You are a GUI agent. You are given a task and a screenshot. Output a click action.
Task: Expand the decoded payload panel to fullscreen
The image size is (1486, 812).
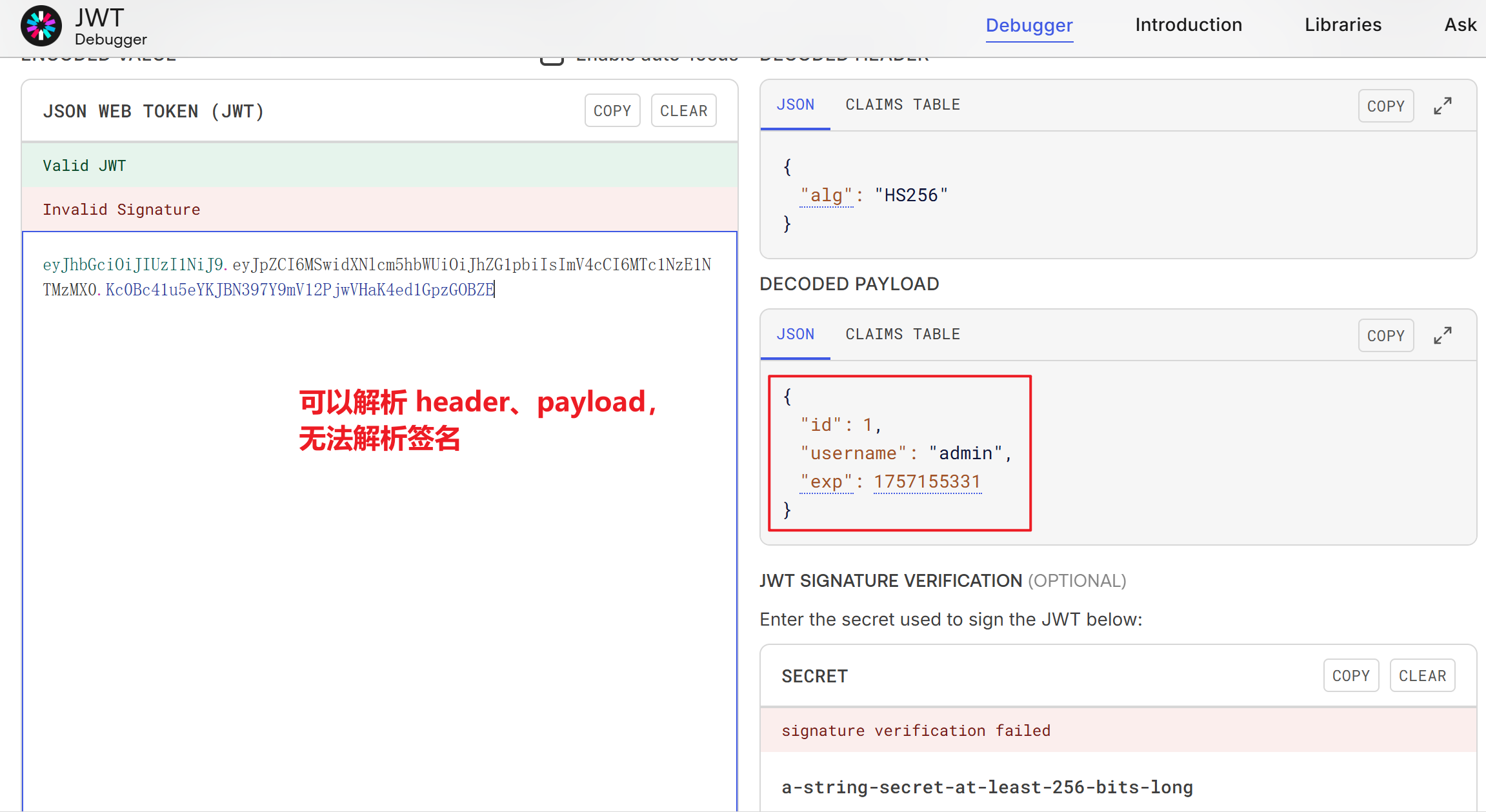pyautogui.click(x=1443, y=335)
